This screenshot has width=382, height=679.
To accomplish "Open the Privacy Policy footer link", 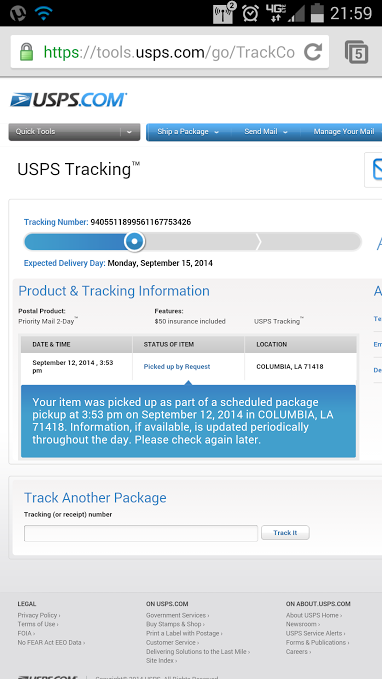I will [x=39, y=615].
